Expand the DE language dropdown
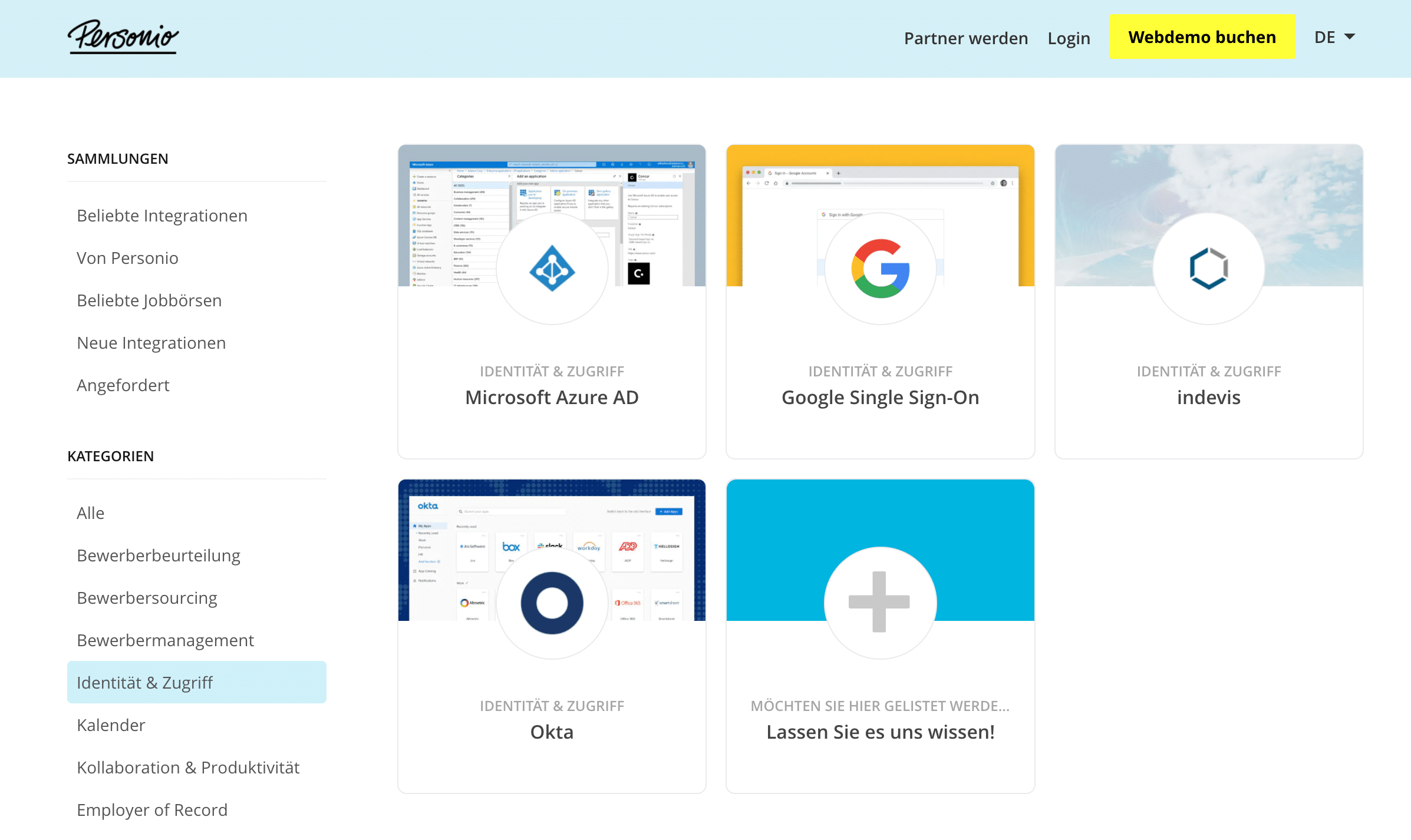The height and width of the screenshot is (840, 1411). point(1334,37)
